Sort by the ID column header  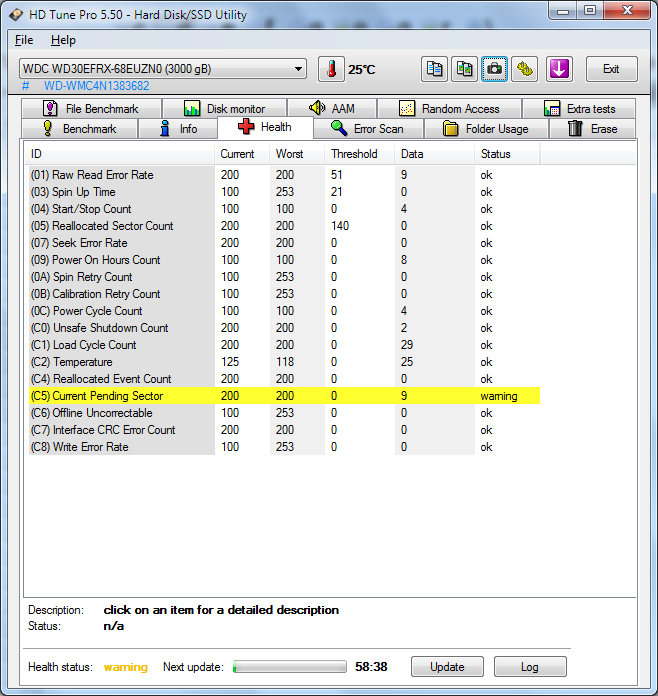tap(120, 154)
